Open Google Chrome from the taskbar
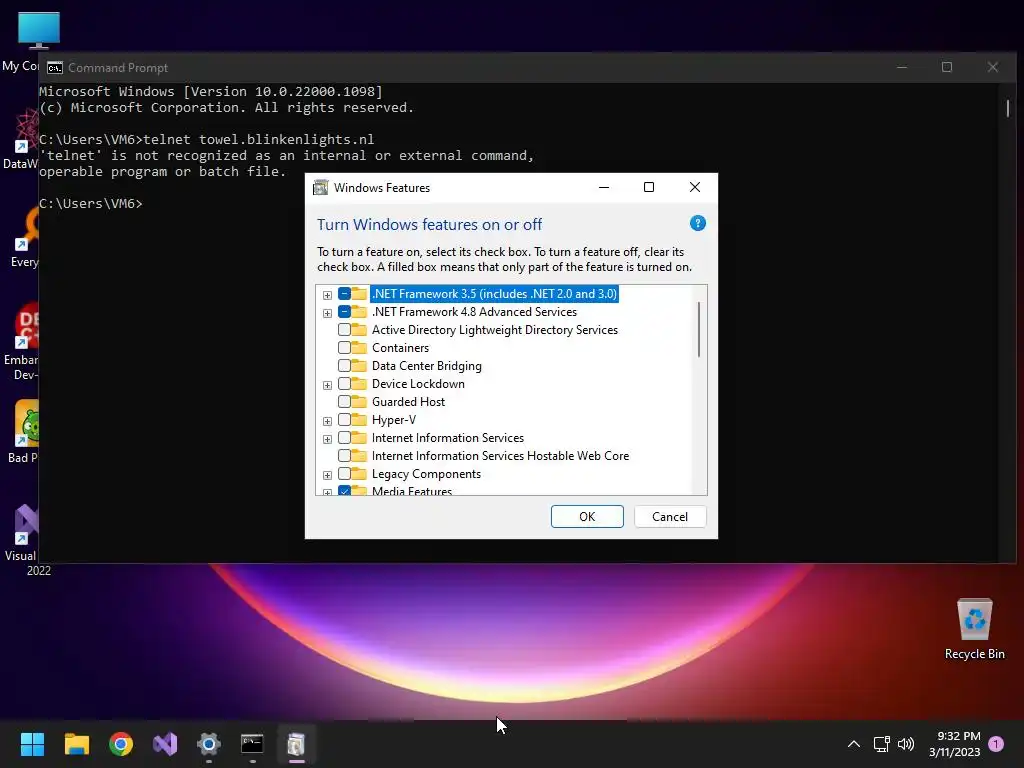The width and height of the screenshot is (1024, 768). (x=121, y=744)
